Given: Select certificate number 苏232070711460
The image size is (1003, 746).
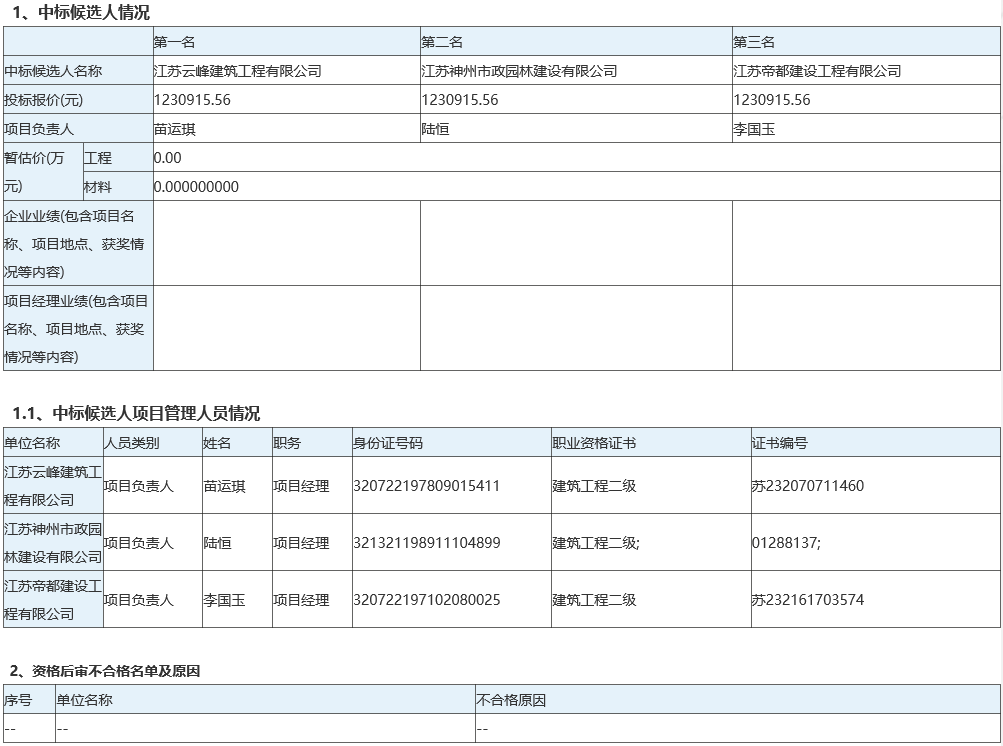Looking at the screenshot, I should [x=808, y=486].
